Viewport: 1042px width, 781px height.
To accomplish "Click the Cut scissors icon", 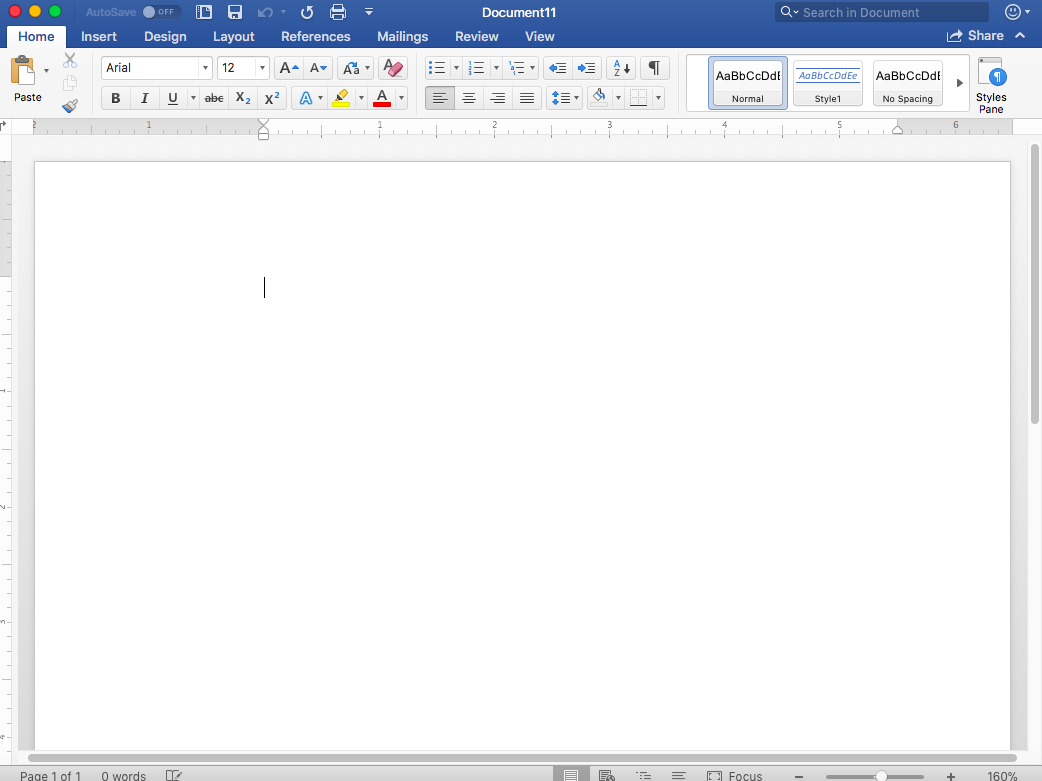I will [70, 60].
